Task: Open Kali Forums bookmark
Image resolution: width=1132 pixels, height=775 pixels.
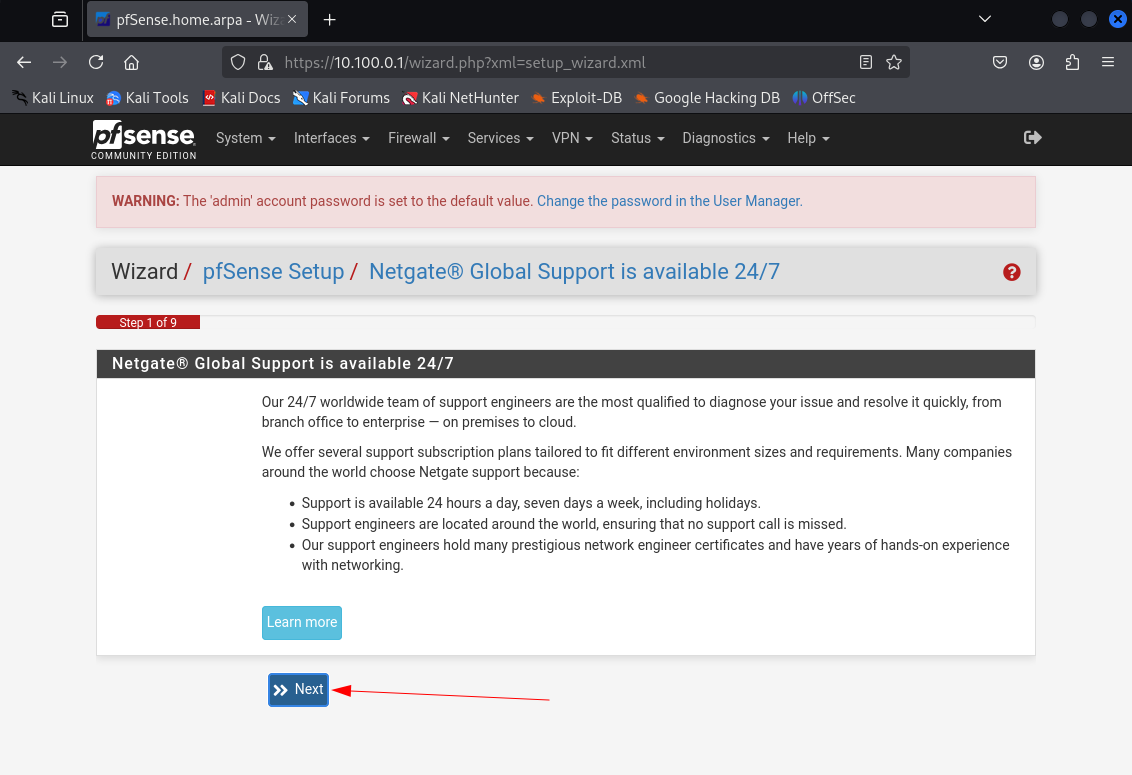Action: pos(341,98)
